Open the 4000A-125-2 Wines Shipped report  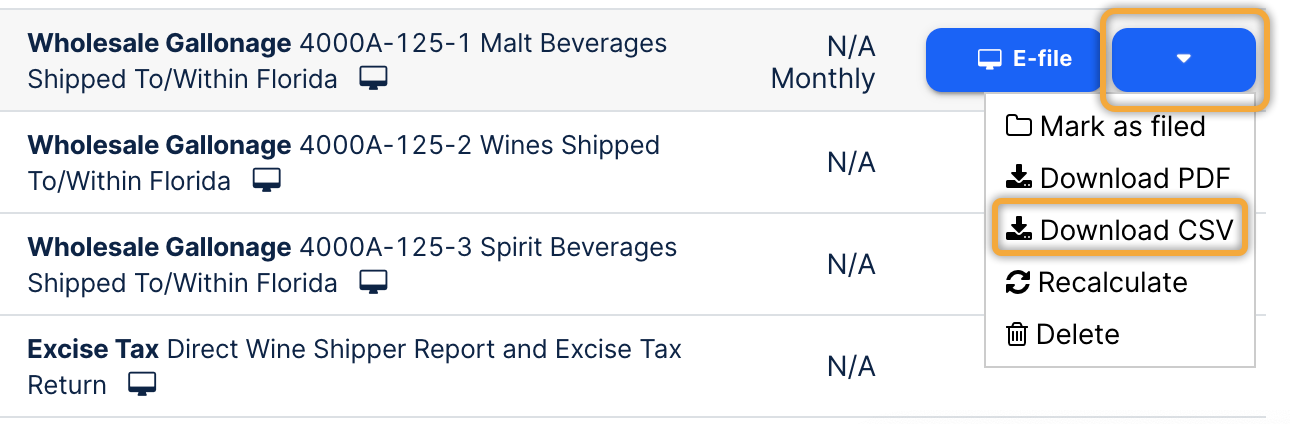click(343, 146)
